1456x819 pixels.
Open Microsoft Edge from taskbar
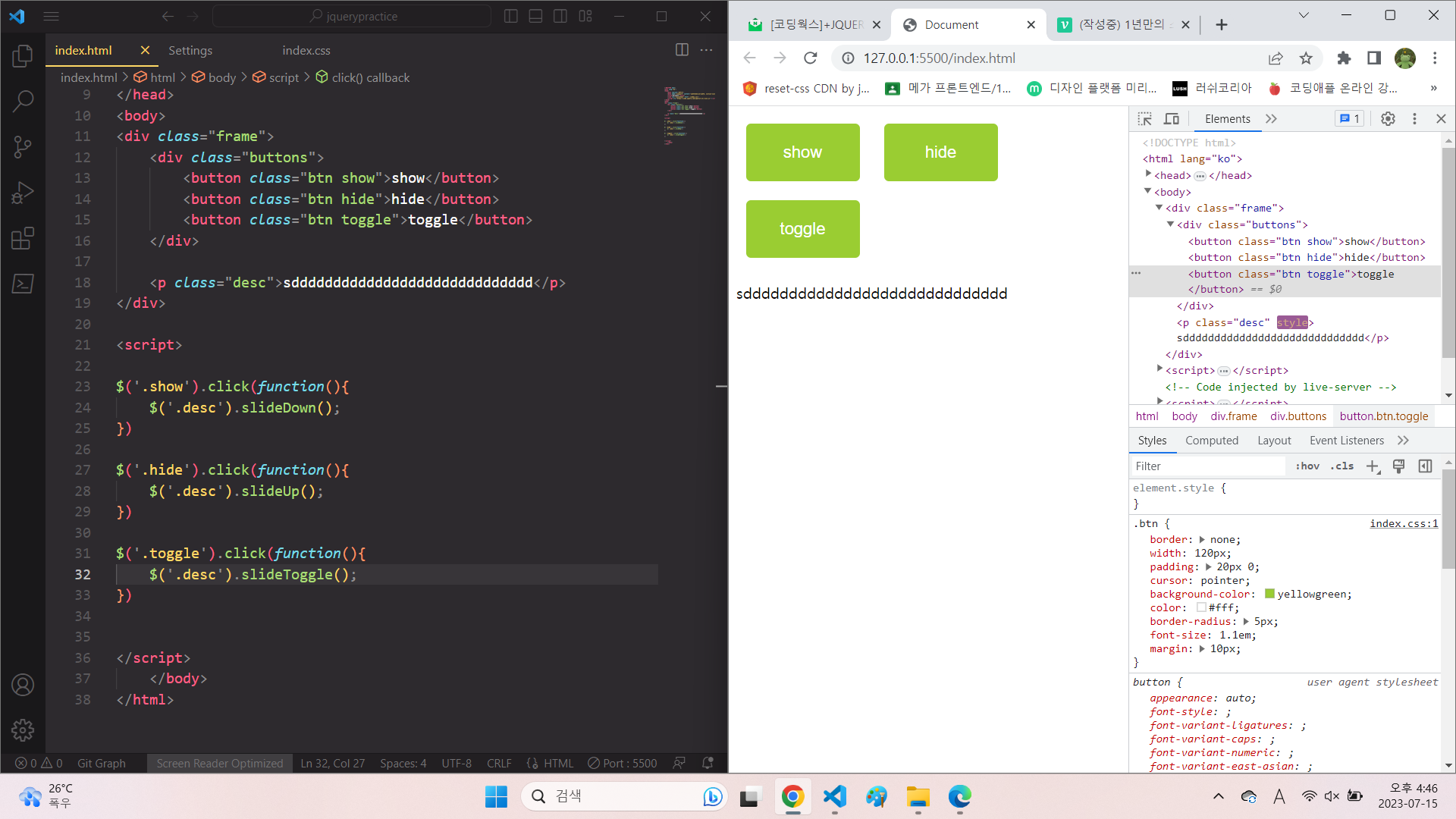(x=959, y=796)
